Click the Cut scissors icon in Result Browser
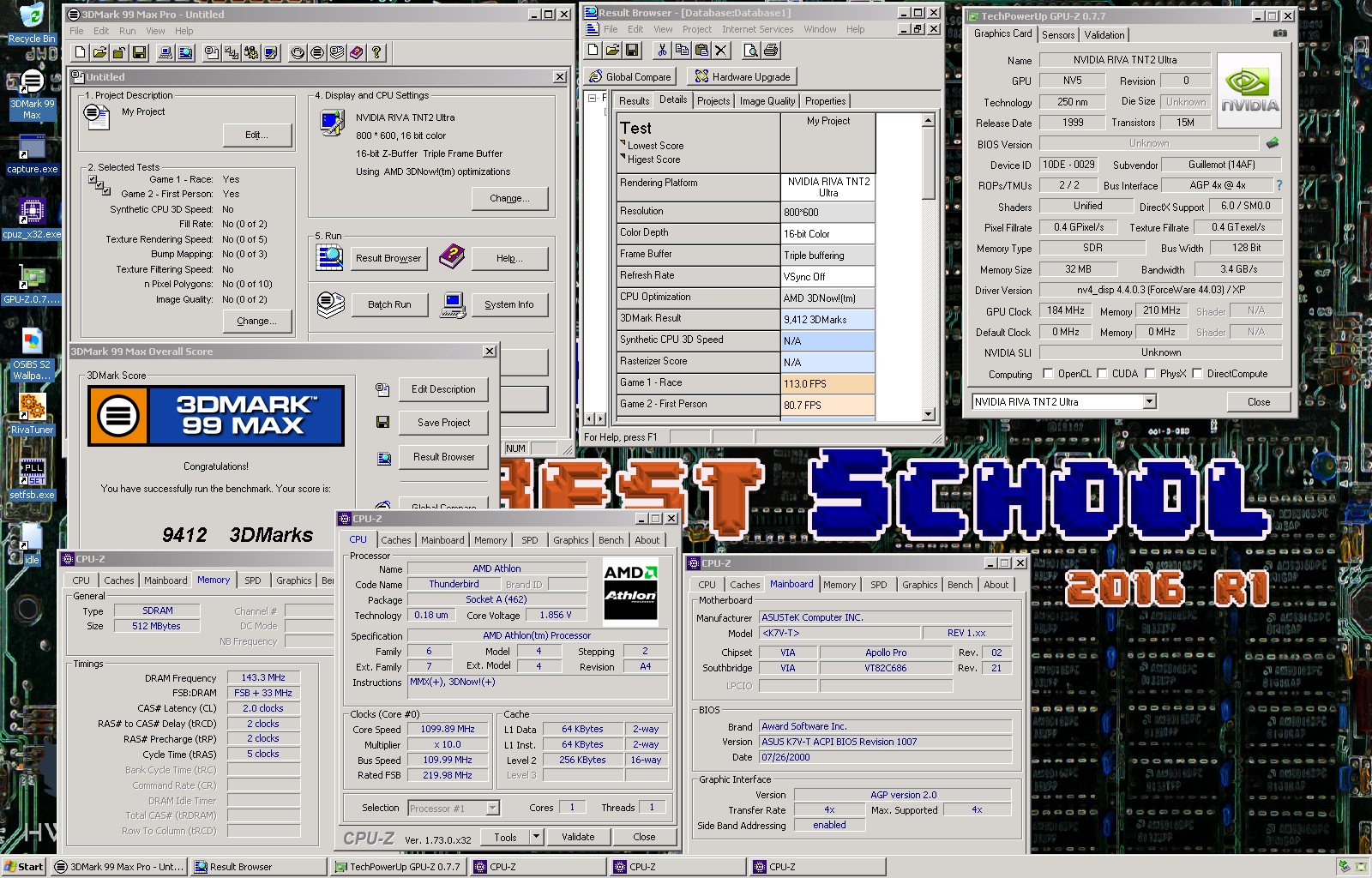The width and height of the screenshot is (1372, 878). [x=661, y=51]
